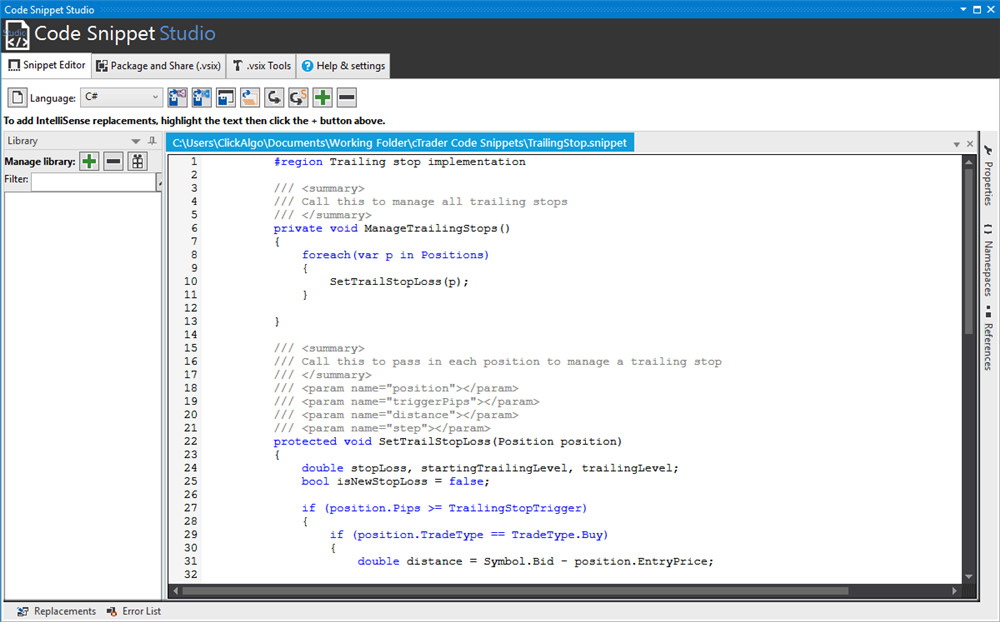
Task: Create a new snippet with the blank page icon
Action: point(17,98)
